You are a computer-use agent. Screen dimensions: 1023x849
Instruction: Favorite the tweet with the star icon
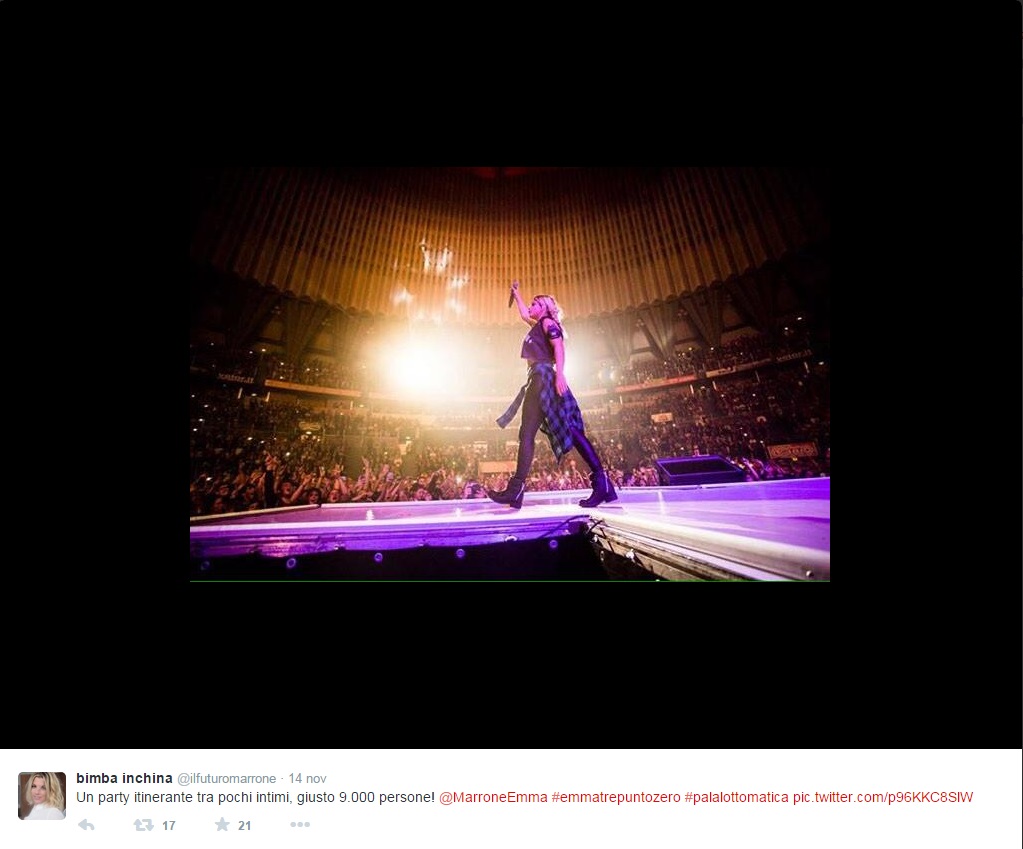coord(222,824)
